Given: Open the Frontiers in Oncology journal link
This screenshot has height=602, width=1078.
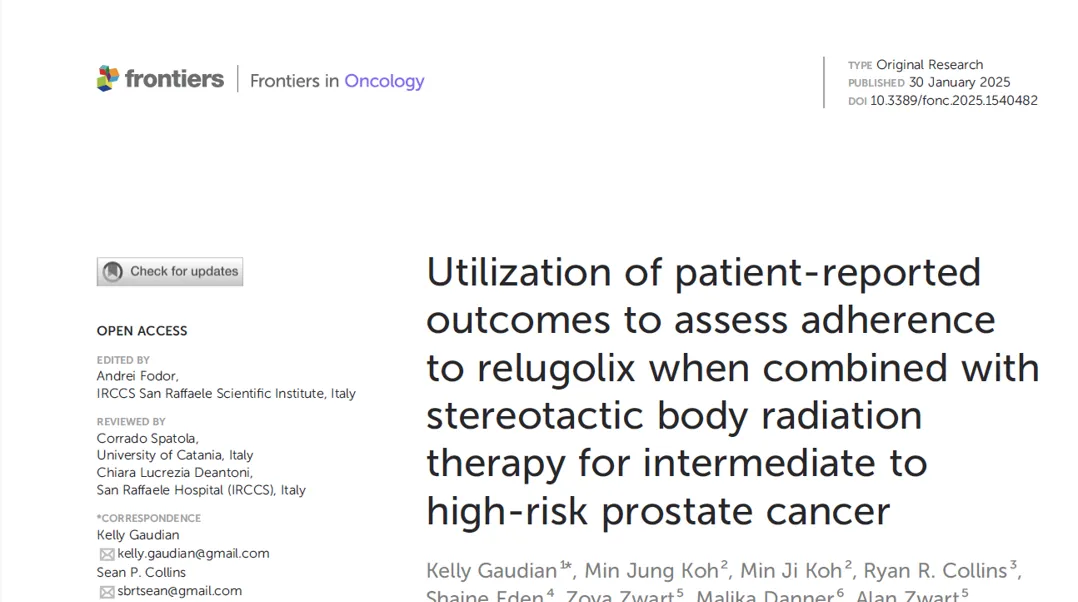Looking at the screenshot, I should click(337, 81).
